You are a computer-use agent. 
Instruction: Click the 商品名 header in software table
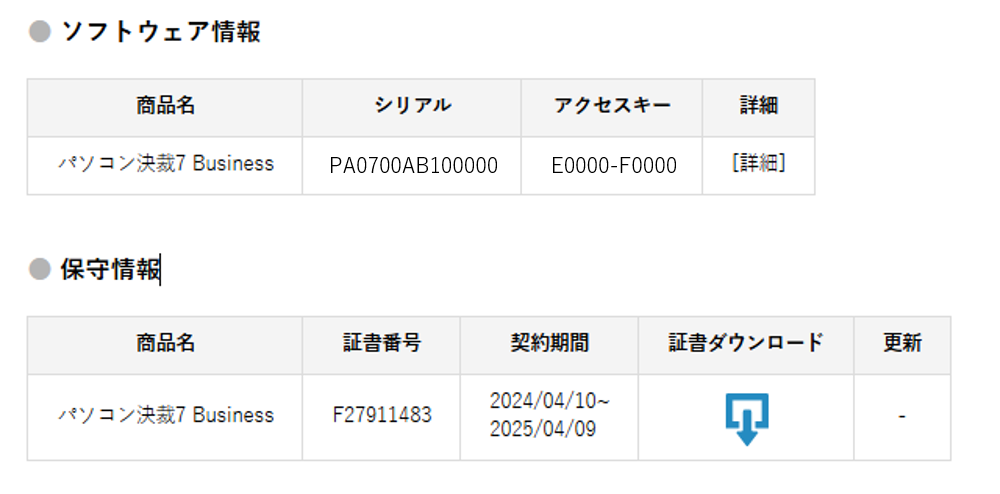tap(165, 105)
